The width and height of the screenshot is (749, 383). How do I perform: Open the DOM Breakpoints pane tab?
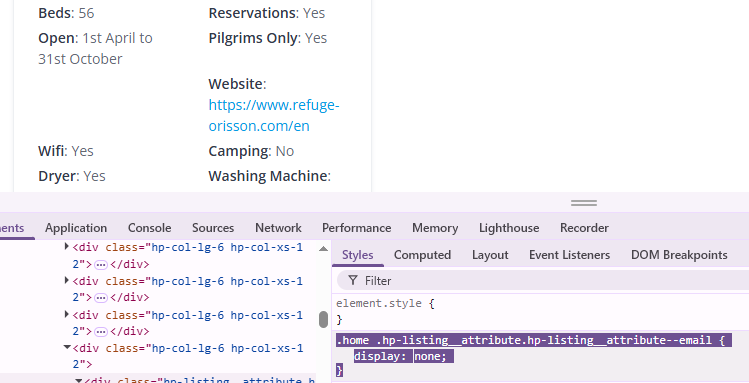coord(679,255)
